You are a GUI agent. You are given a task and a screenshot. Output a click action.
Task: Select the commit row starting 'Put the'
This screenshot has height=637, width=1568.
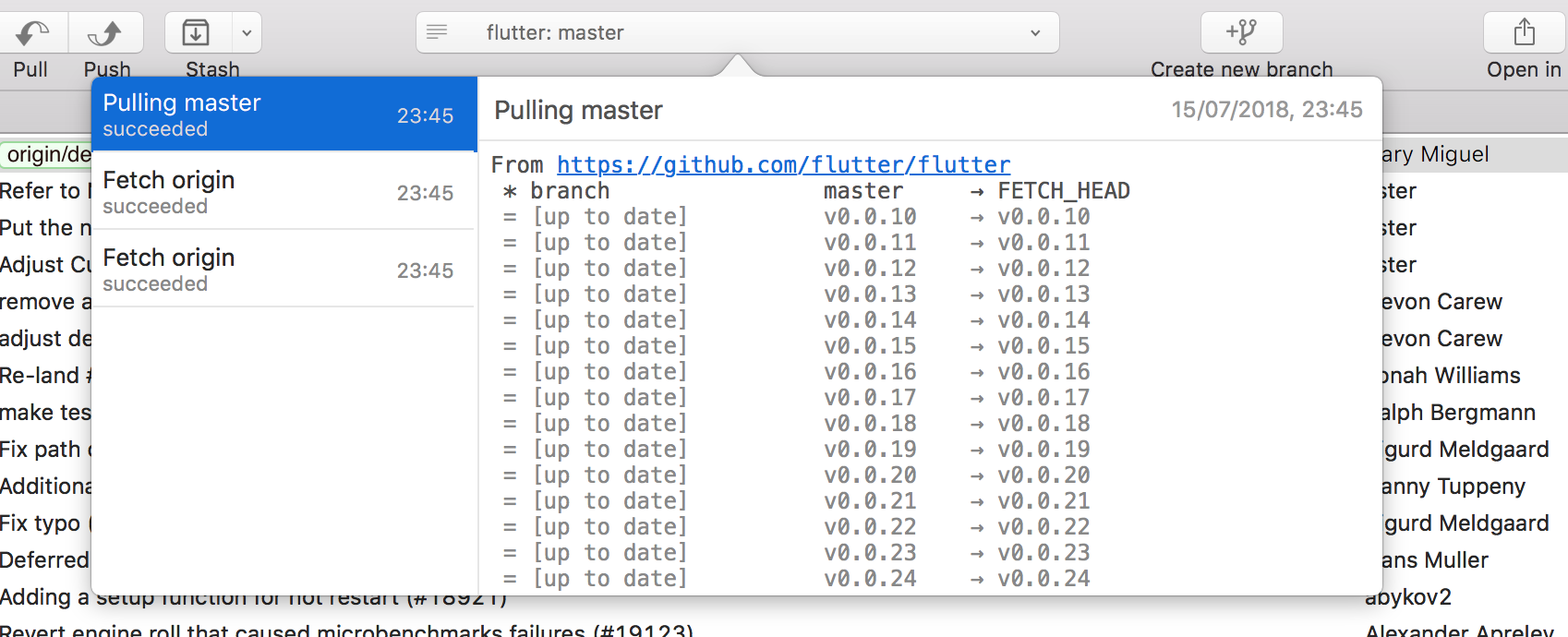(x=46, y=228)
